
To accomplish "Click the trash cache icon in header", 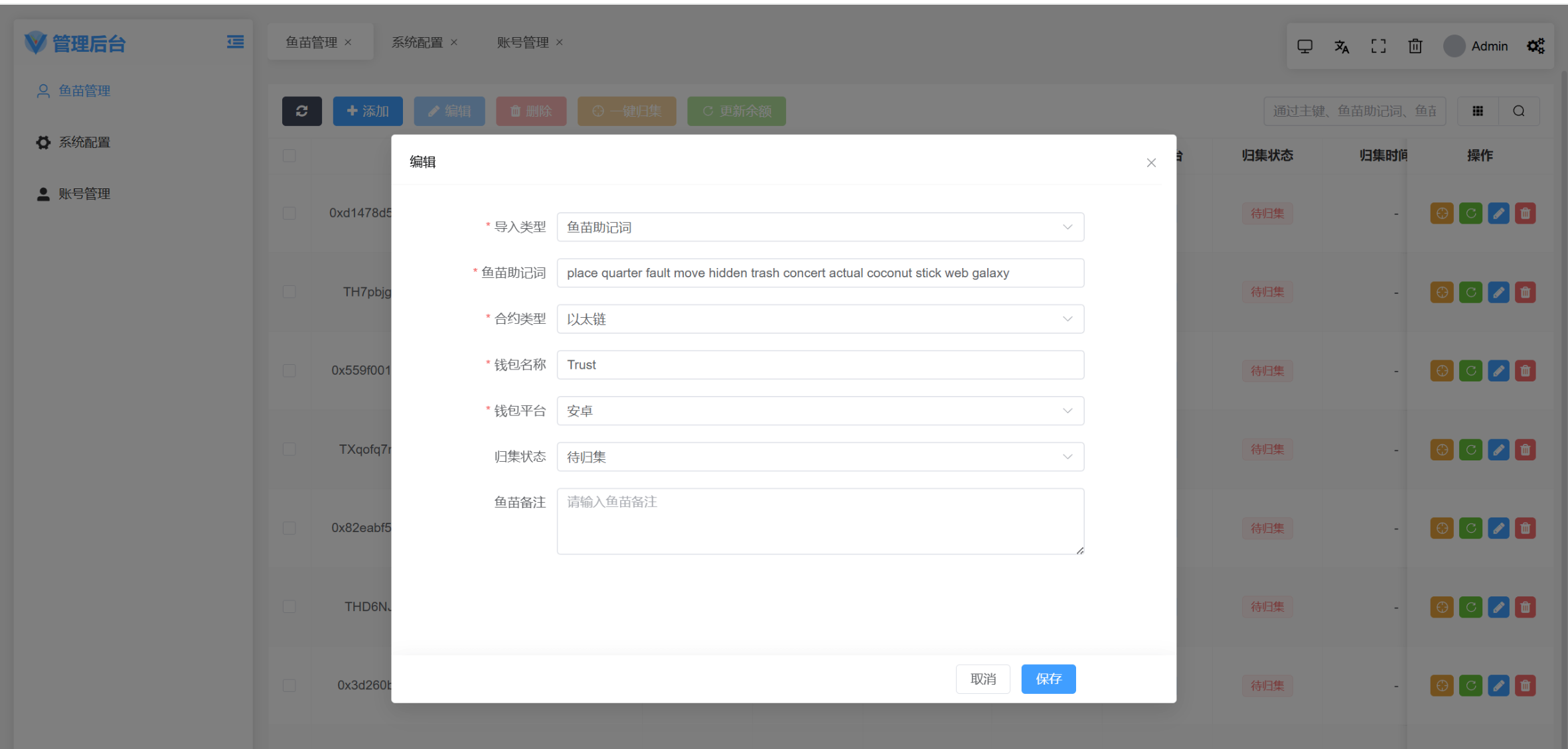I will (x=1415, y=46).
